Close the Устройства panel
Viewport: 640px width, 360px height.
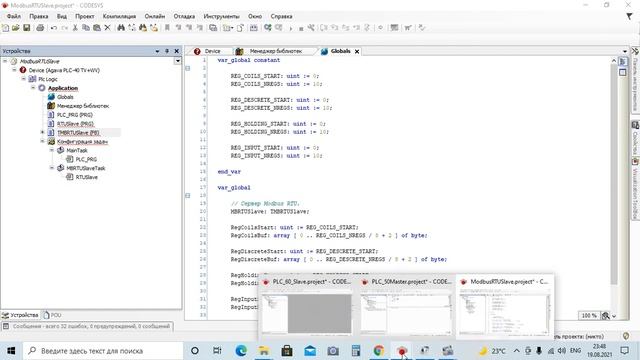pyautogui.click(x=176, y=51)
